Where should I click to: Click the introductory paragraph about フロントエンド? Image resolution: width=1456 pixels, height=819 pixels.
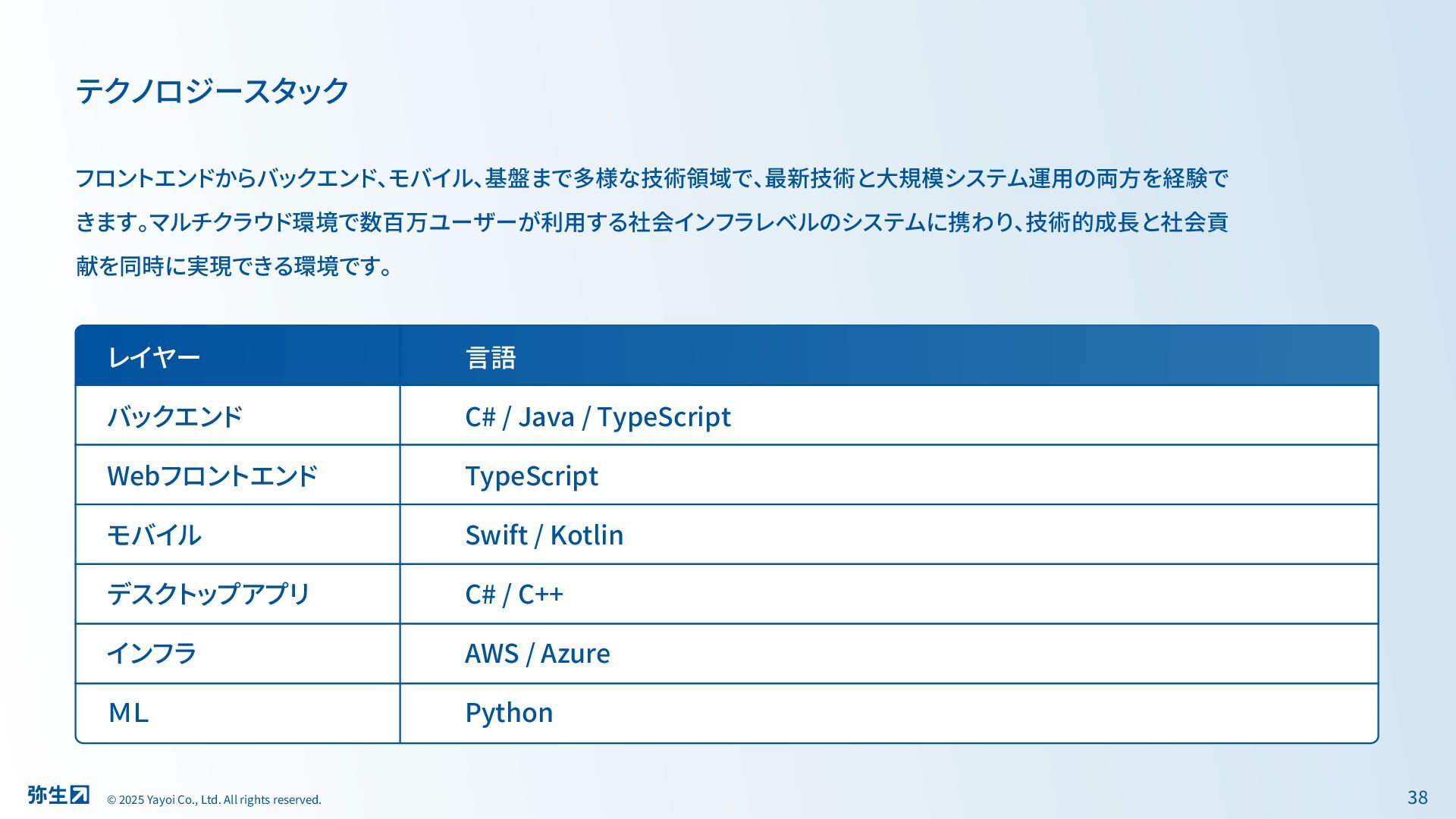652,222
